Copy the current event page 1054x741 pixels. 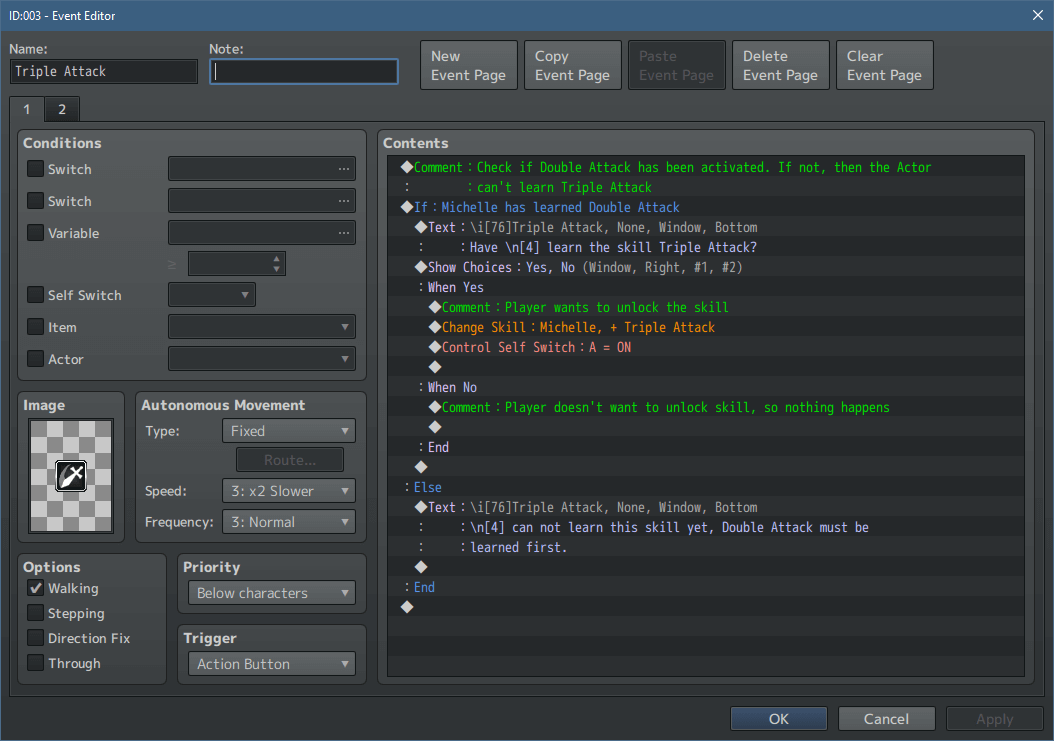[x=572, y=64]
